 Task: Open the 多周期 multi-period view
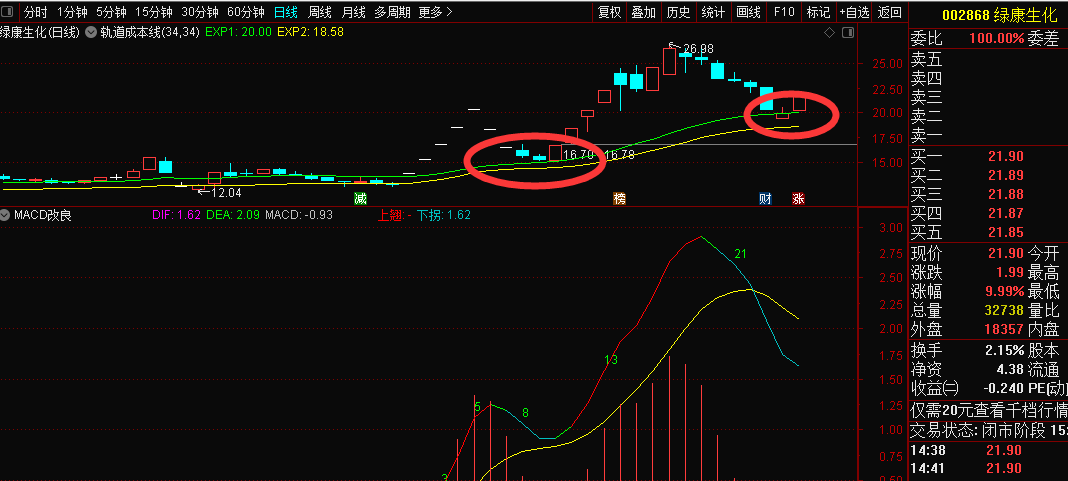(x=392, y=12)
